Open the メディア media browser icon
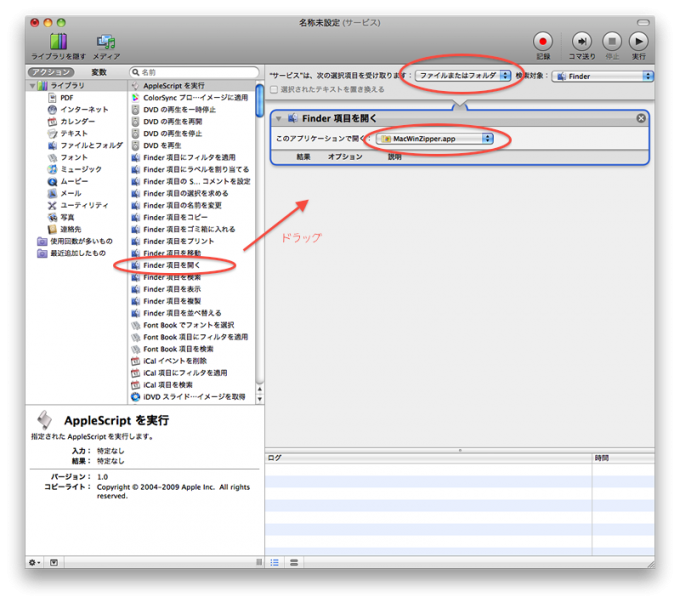680x603 pixels. coord(106,42)
